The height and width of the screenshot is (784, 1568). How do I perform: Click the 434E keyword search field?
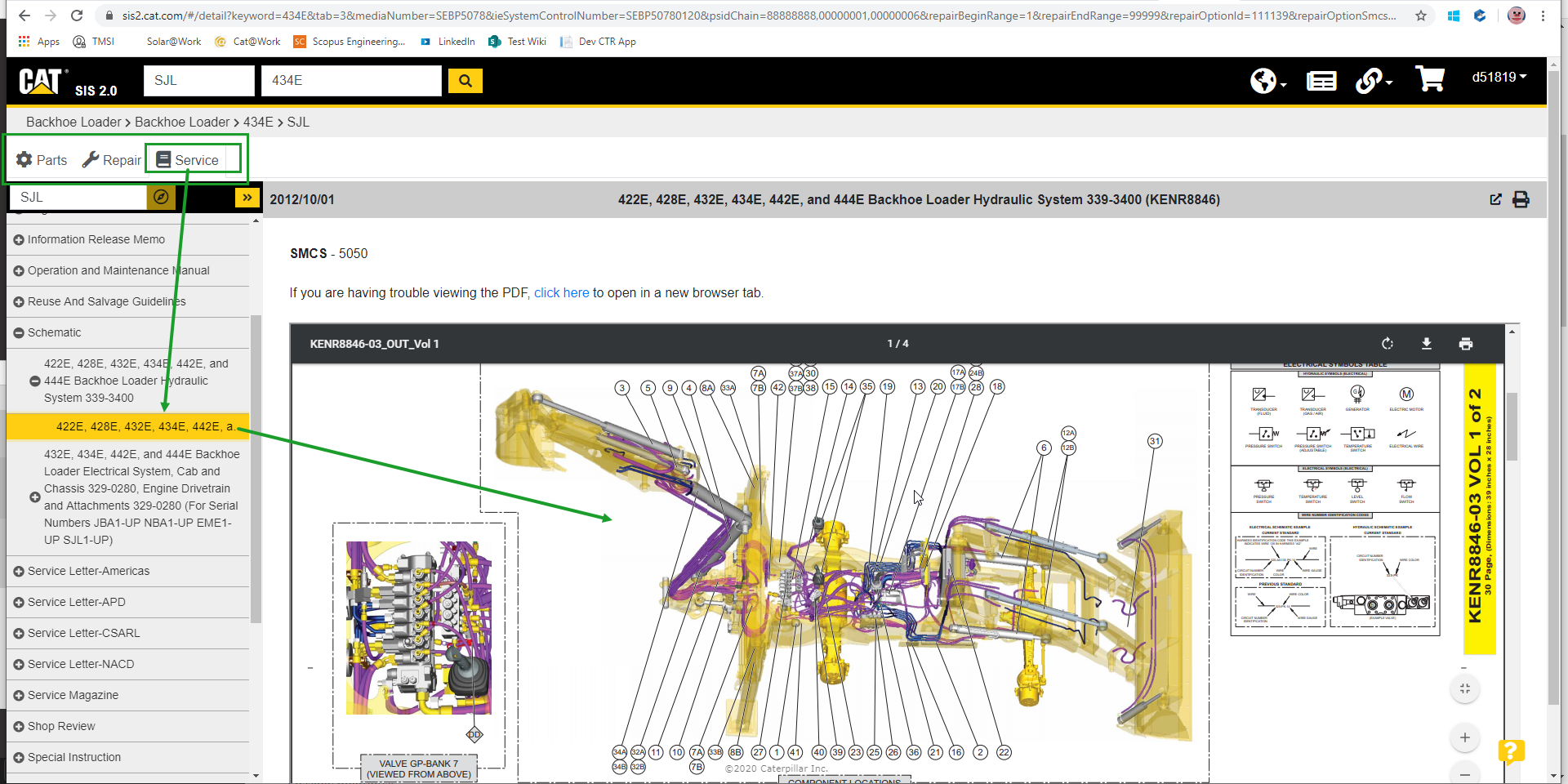tap(351, 81)
